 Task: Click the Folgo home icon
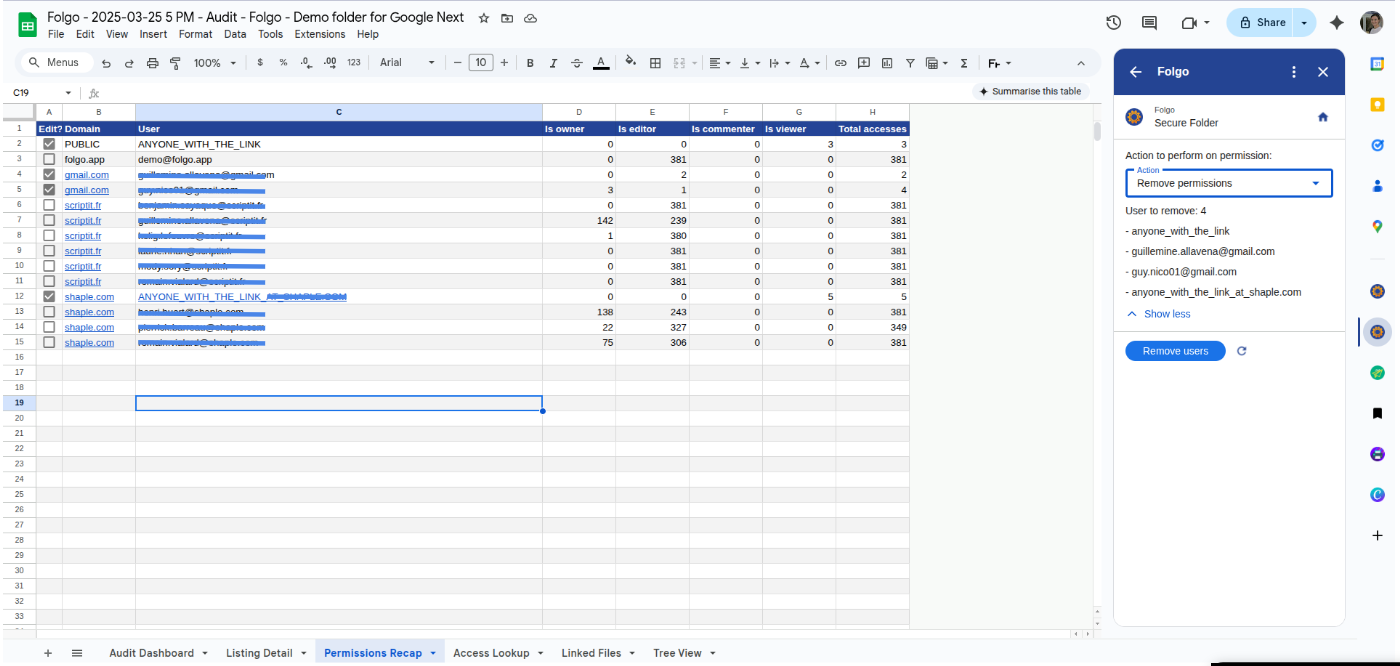(x=1323, y=117)
